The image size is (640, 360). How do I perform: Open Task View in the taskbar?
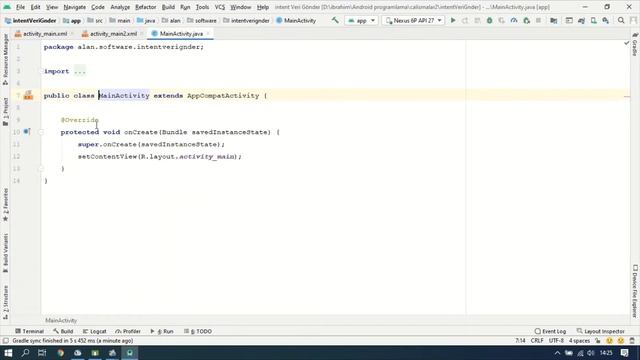coord(42,353)
